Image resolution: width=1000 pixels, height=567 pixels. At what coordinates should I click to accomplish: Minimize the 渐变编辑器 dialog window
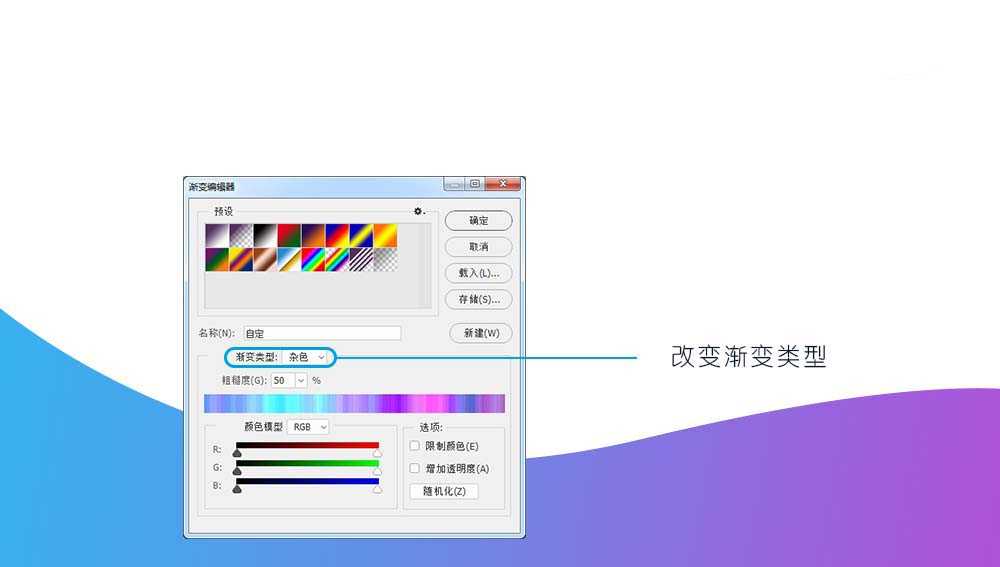453,184
